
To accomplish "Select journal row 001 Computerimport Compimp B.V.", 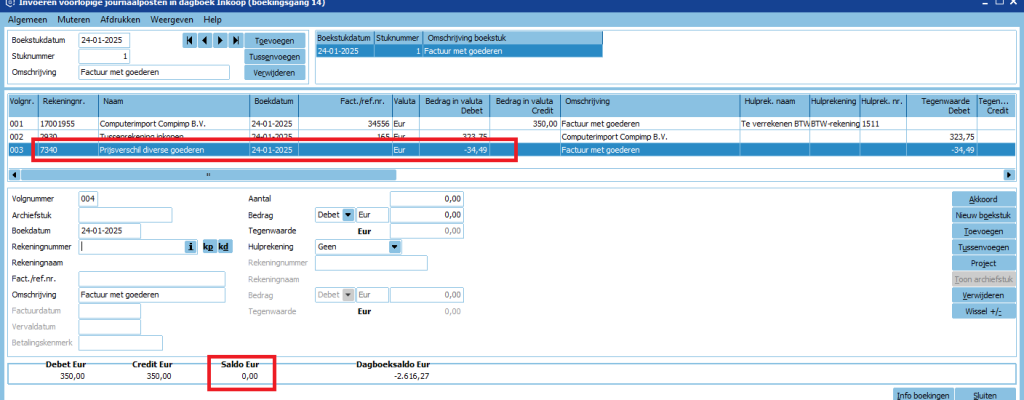I will (150, 123).
